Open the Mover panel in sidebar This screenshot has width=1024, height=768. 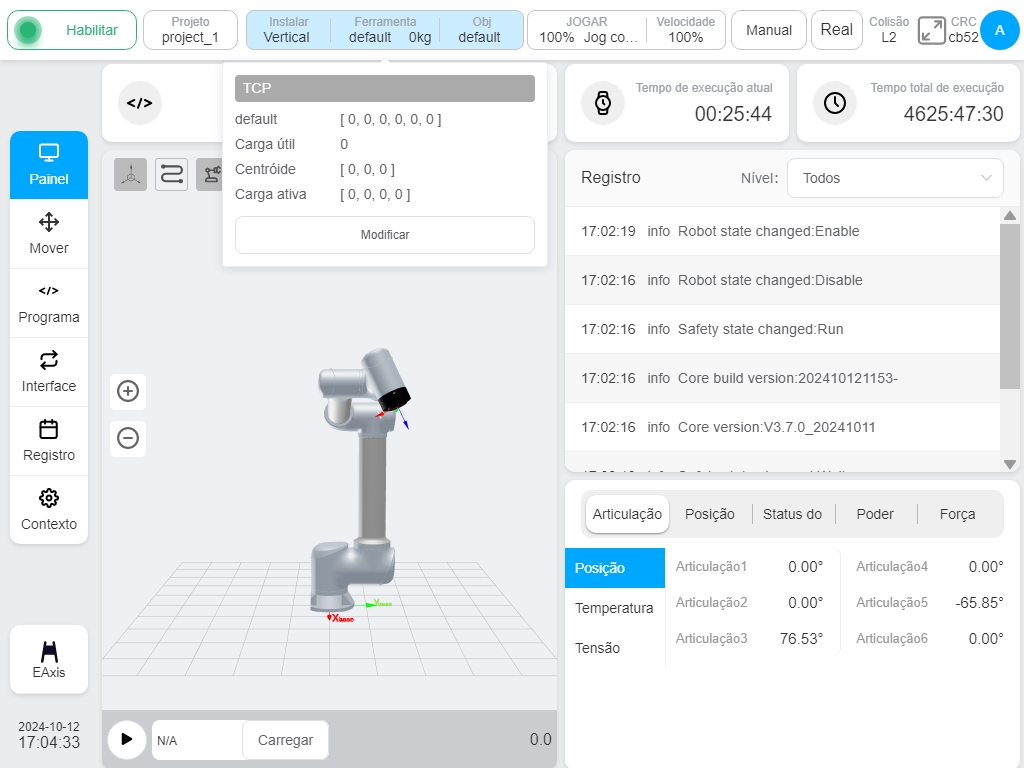pos(49,233)
